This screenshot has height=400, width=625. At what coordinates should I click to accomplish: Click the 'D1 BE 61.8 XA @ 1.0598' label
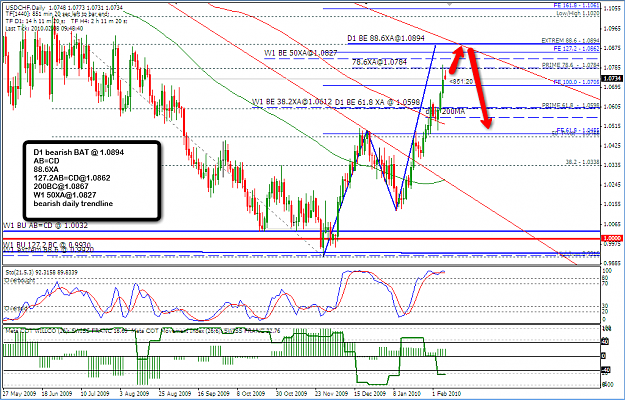[x=377, y=102]
